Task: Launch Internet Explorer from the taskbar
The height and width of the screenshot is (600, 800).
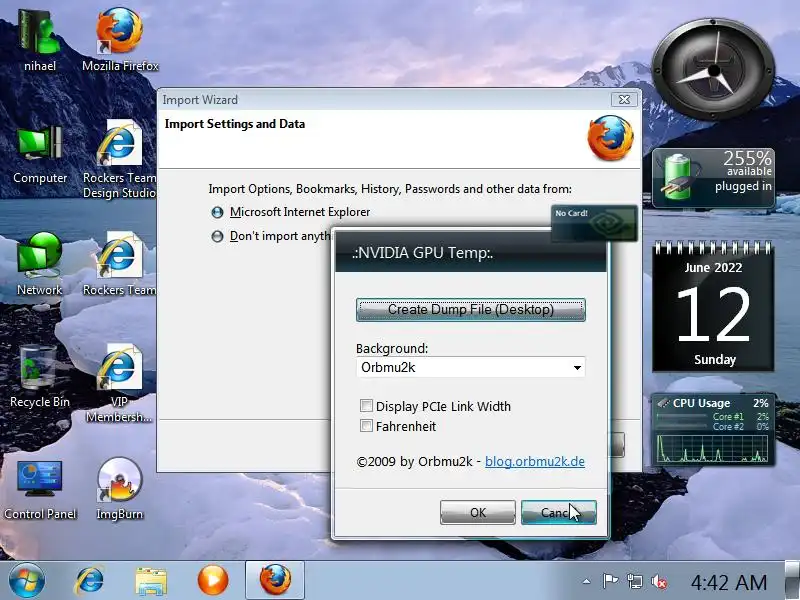Action: pyautogui.click(x=90, y=581)
